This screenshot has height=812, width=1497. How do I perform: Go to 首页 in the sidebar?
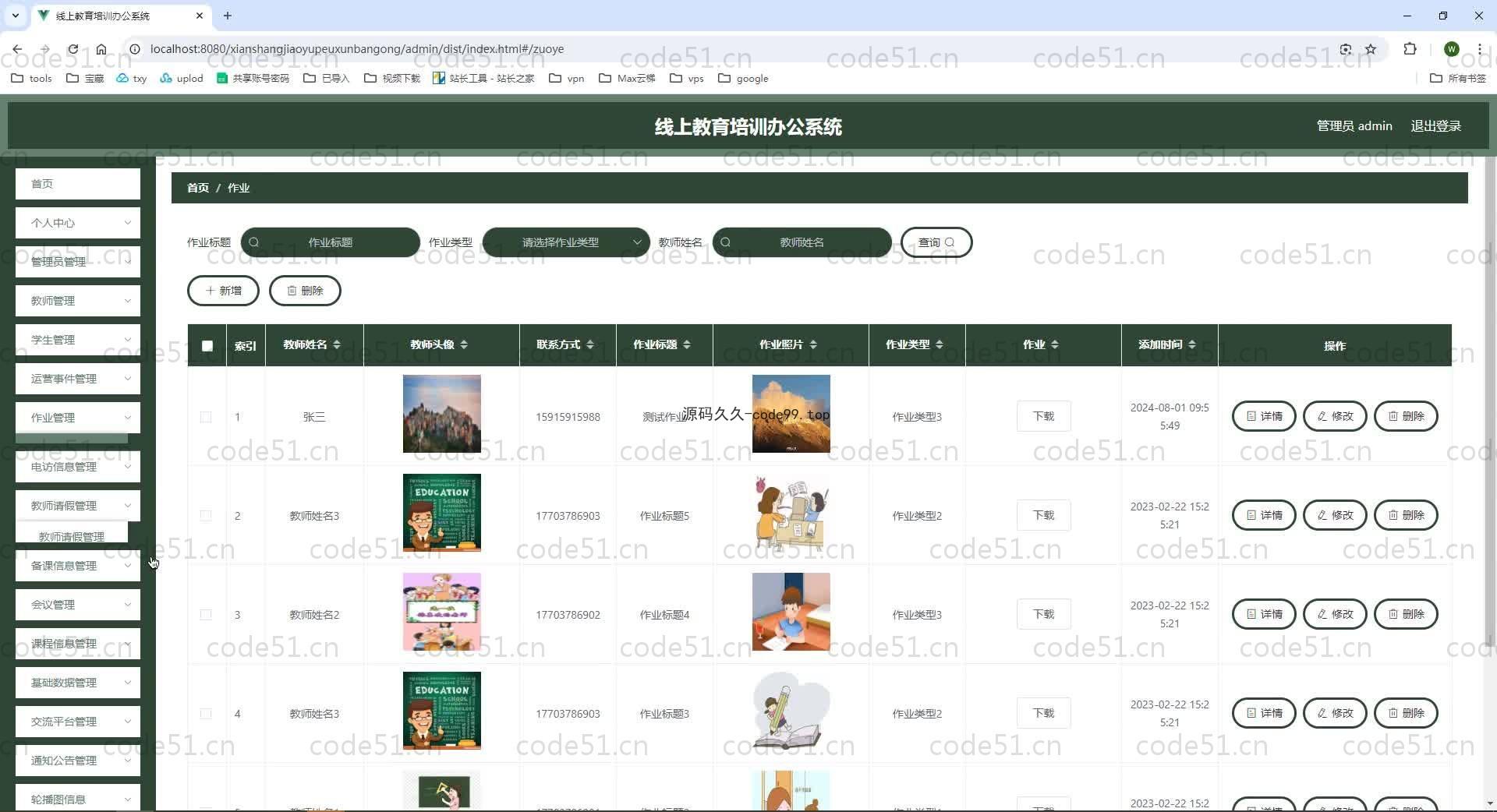[78, 184]
